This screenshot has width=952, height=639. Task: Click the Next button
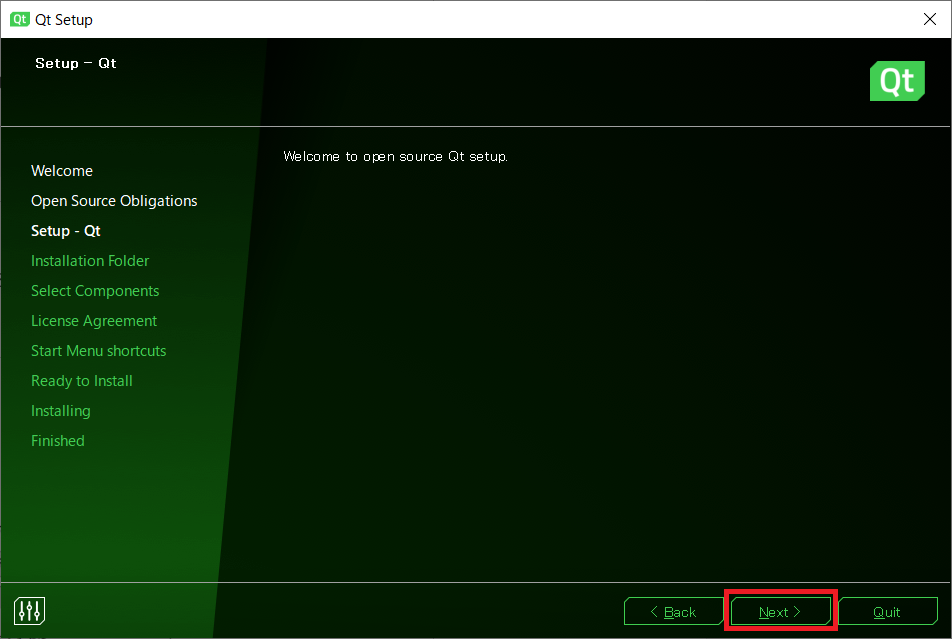click(x=780, y=612)
